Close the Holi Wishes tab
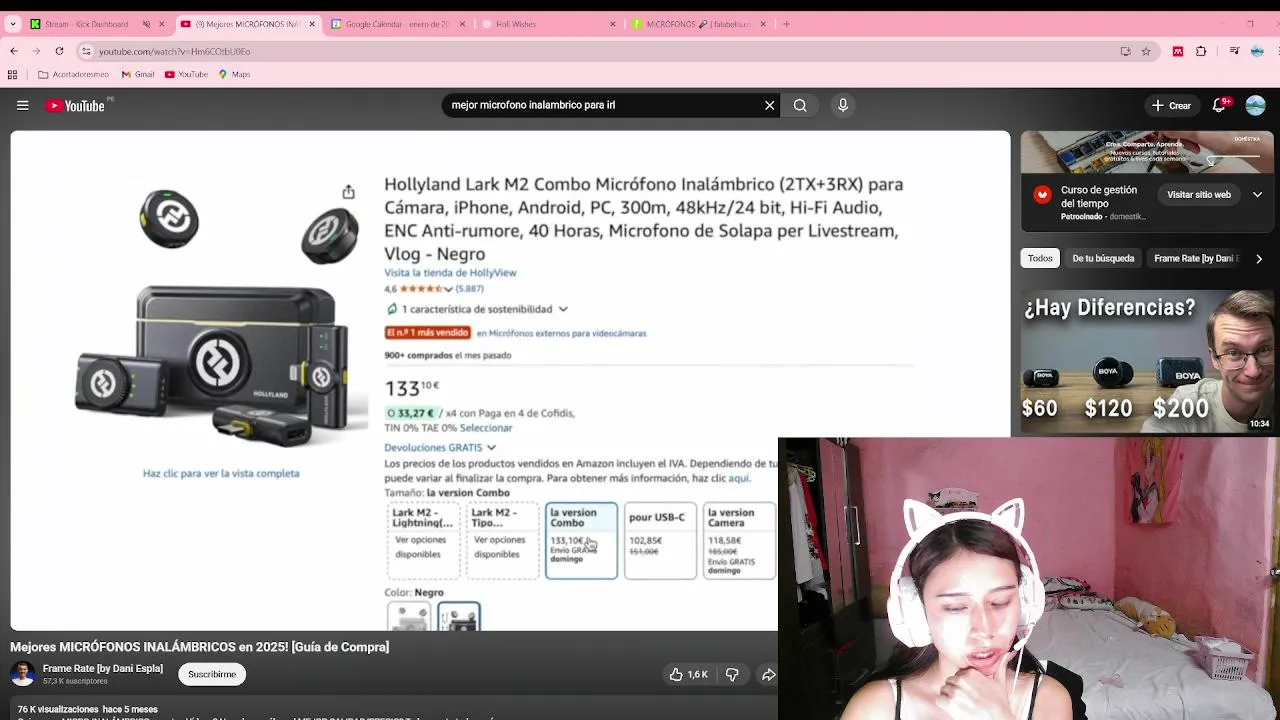The height and width of the screenshot is (720, 1280). [613, 24]
